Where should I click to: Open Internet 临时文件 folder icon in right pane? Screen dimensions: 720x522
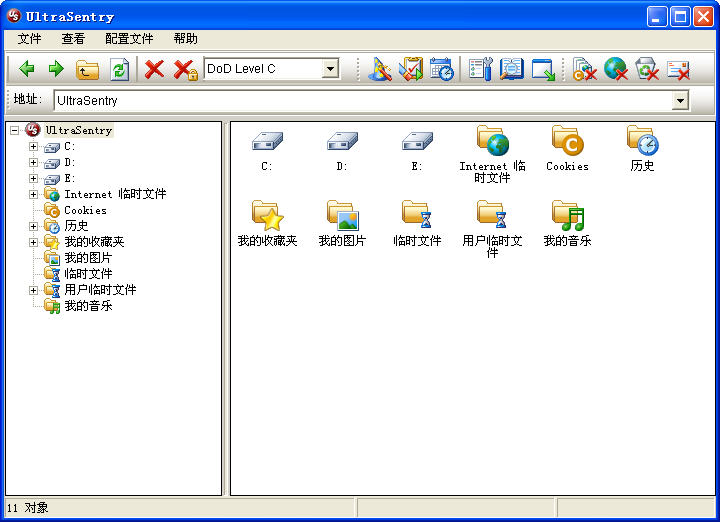492,140
